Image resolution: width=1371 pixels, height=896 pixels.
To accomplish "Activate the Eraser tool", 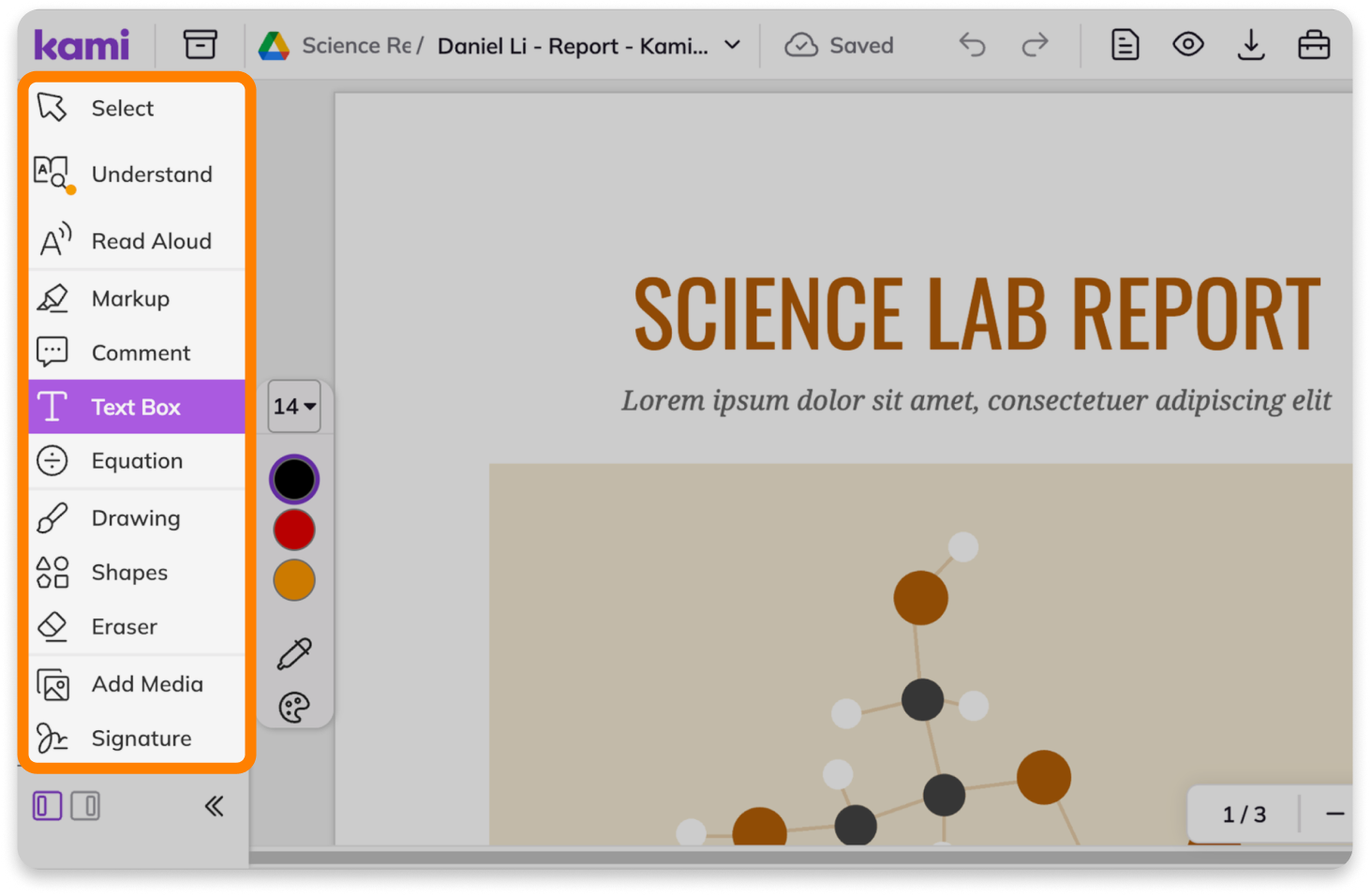I will click(x=137, y=627).
